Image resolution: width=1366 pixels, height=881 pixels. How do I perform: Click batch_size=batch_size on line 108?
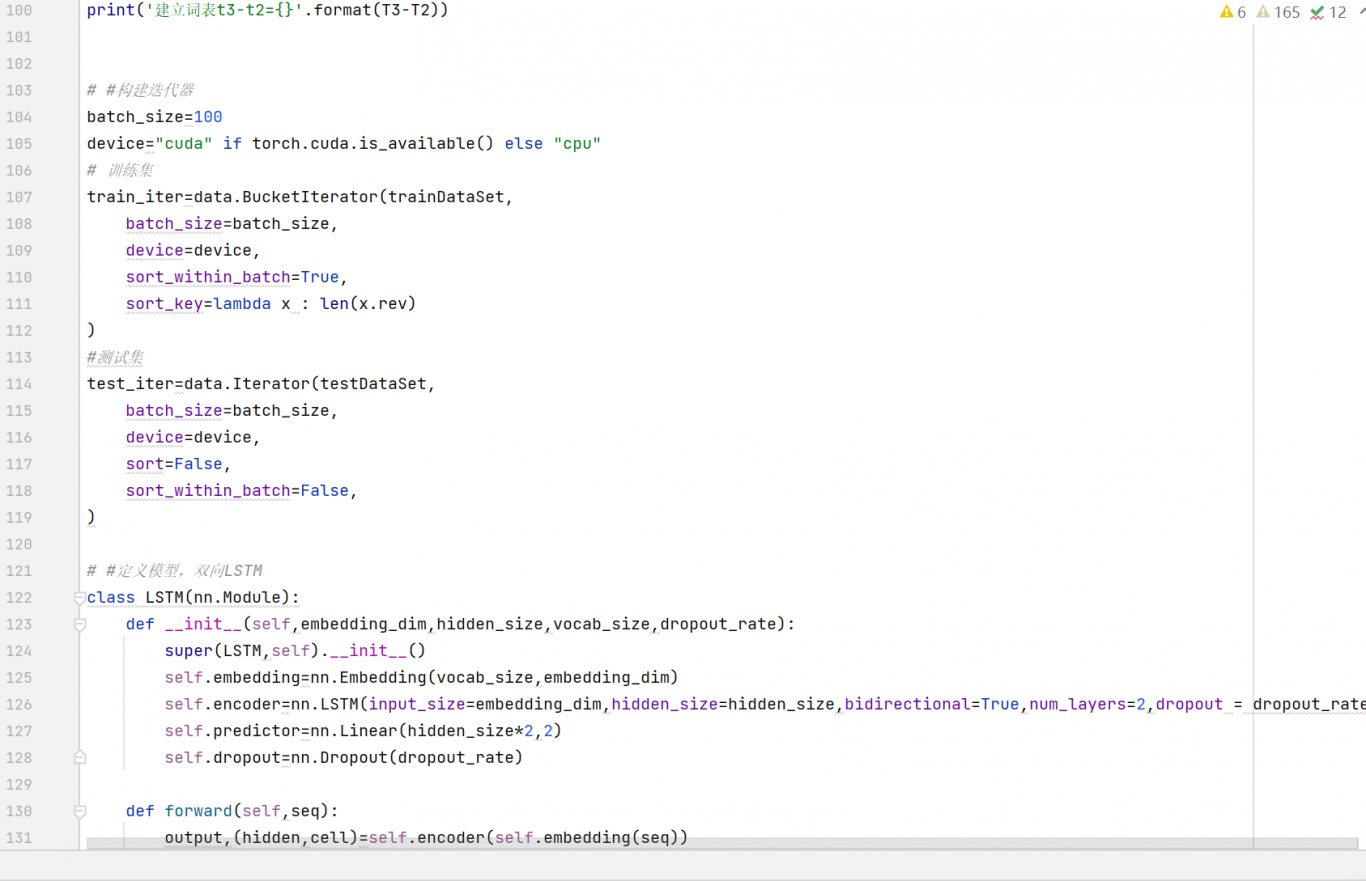(227, 224)
